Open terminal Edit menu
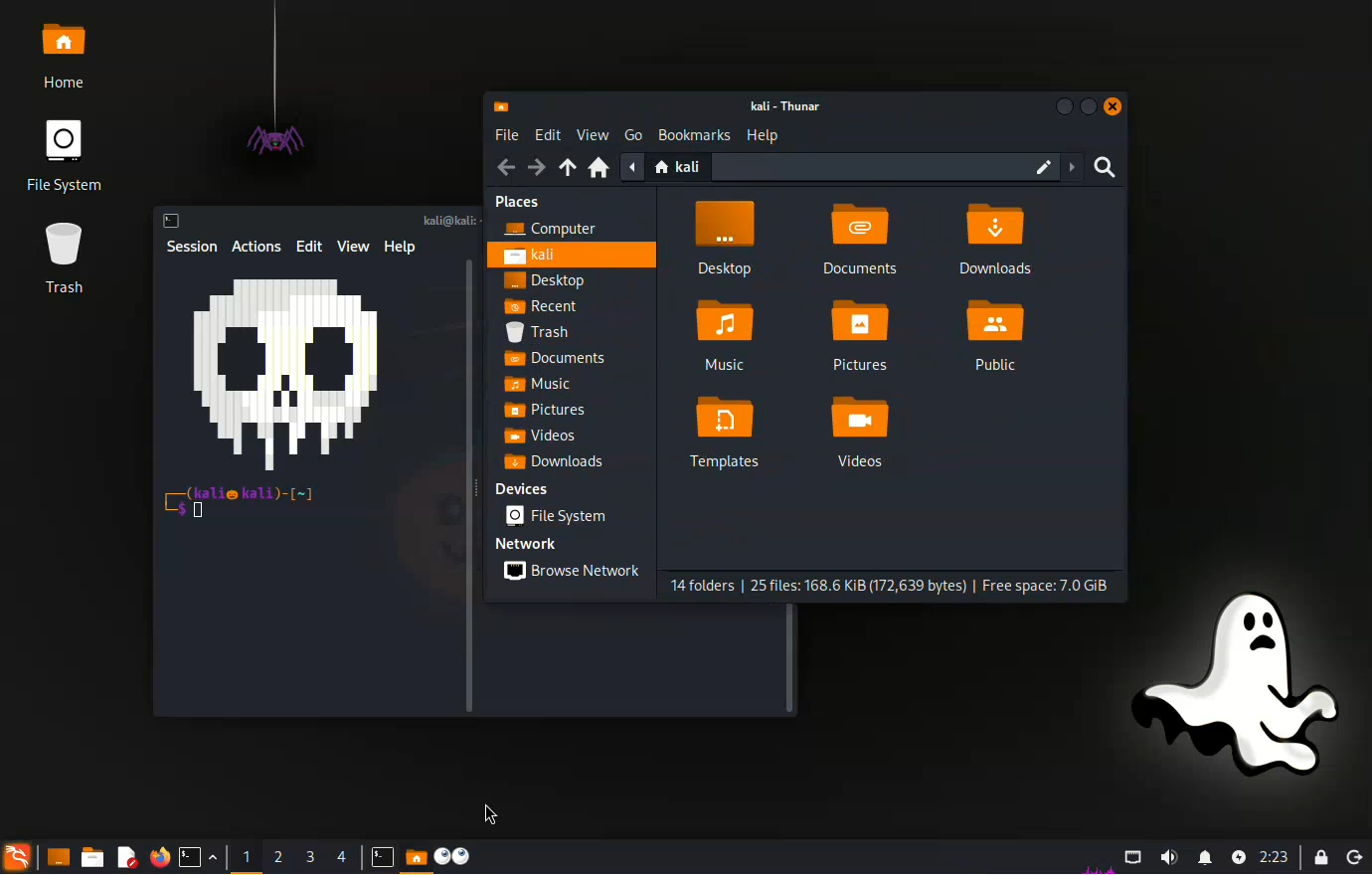The height and width of the screenshot is (875, 1372). pos(309,247)
